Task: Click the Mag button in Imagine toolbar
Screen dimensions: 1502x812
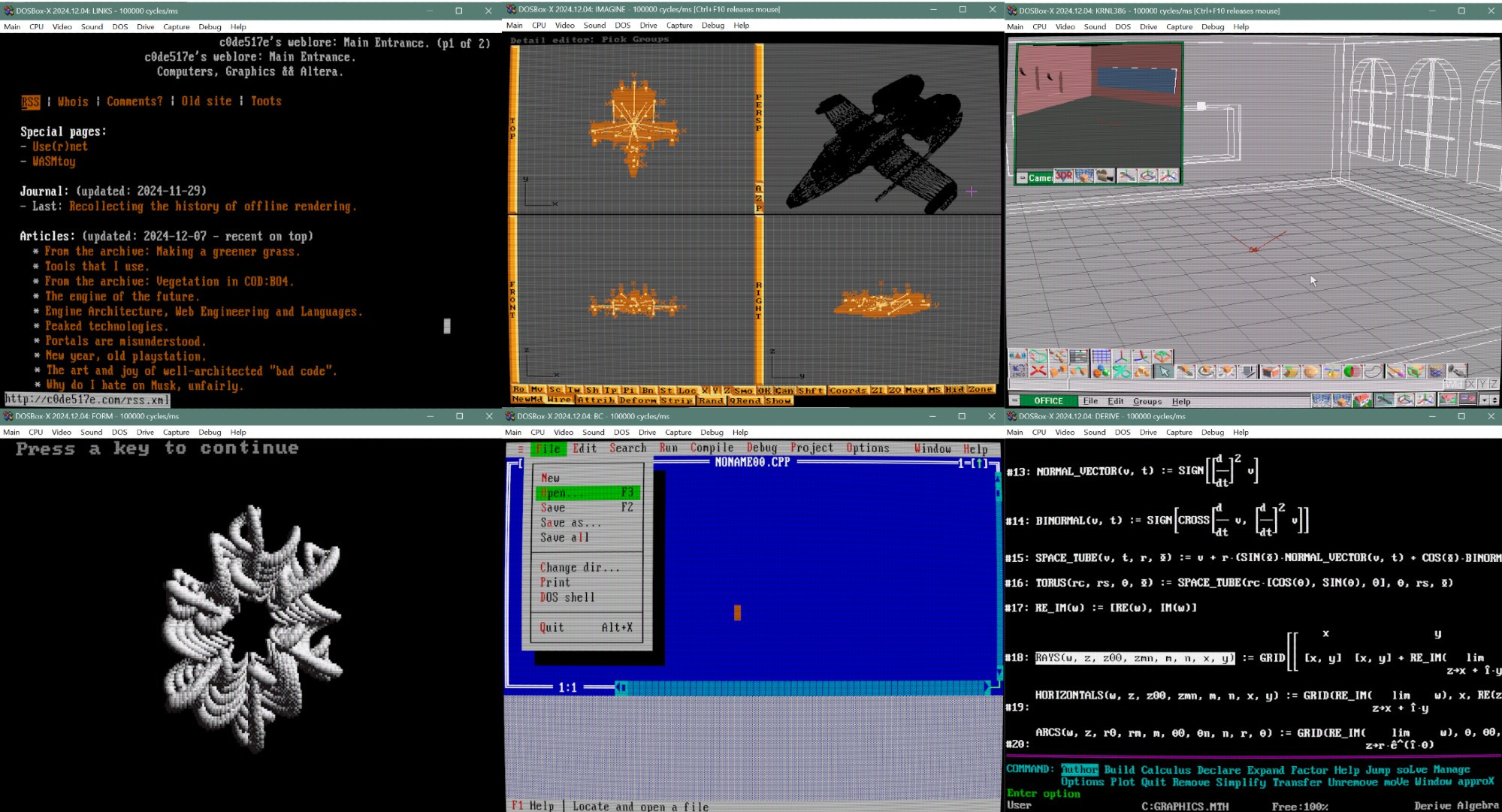Action: [915, 390]
